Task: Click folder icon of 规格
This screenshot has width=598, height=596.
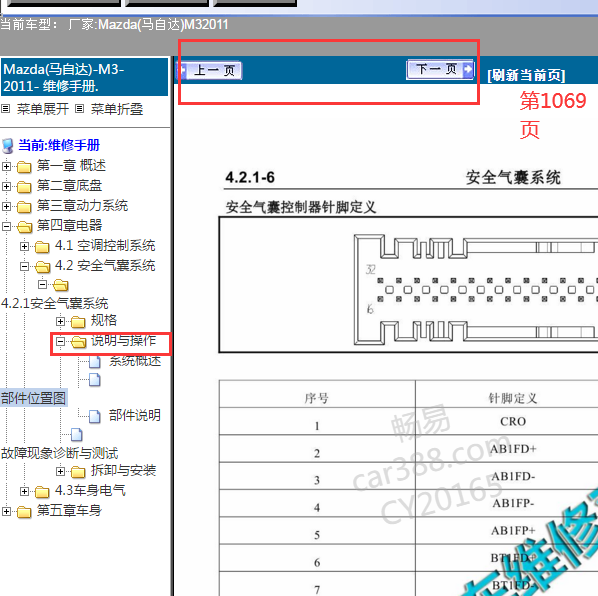Action: (78, 322)
